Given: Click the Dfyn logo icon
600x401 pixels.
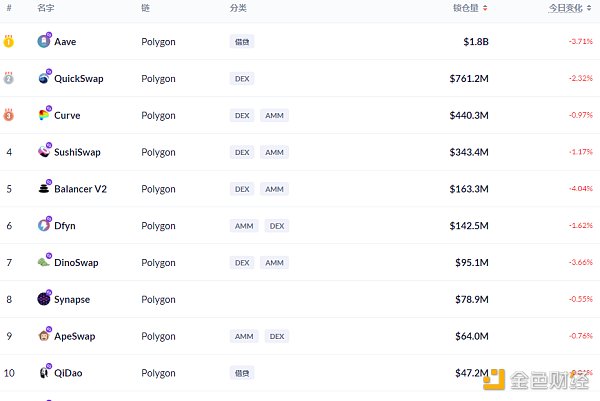Looking at the screenshot, I should 44,226.
